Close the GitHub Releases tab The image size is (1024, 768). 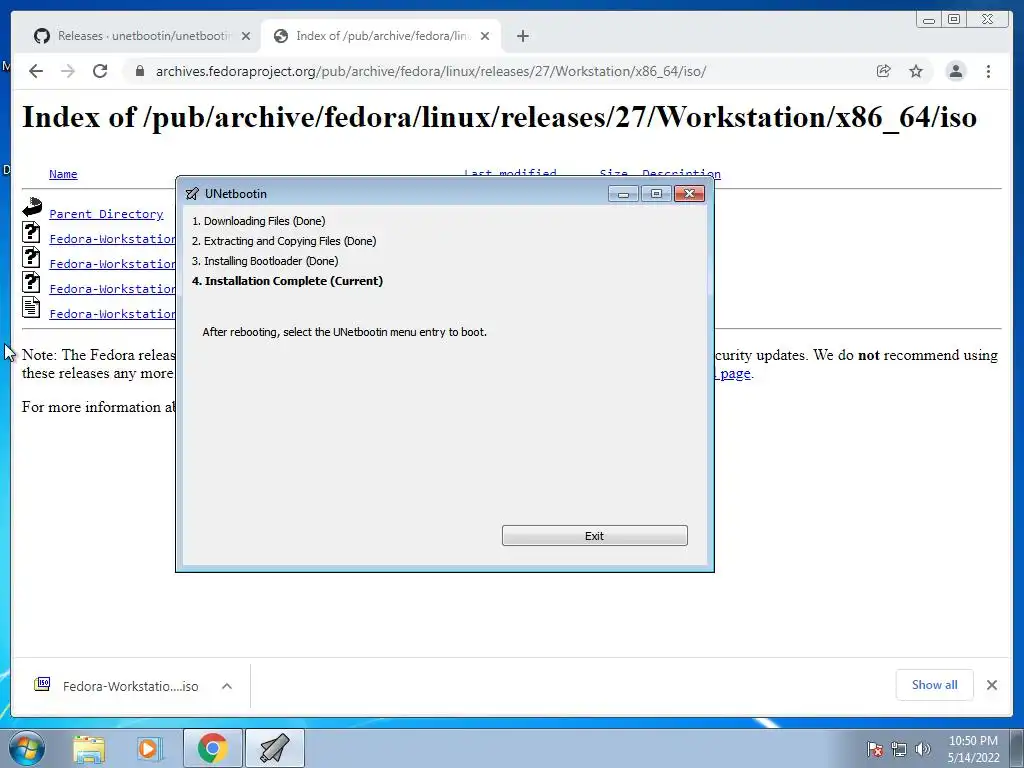tap(246, 36)
